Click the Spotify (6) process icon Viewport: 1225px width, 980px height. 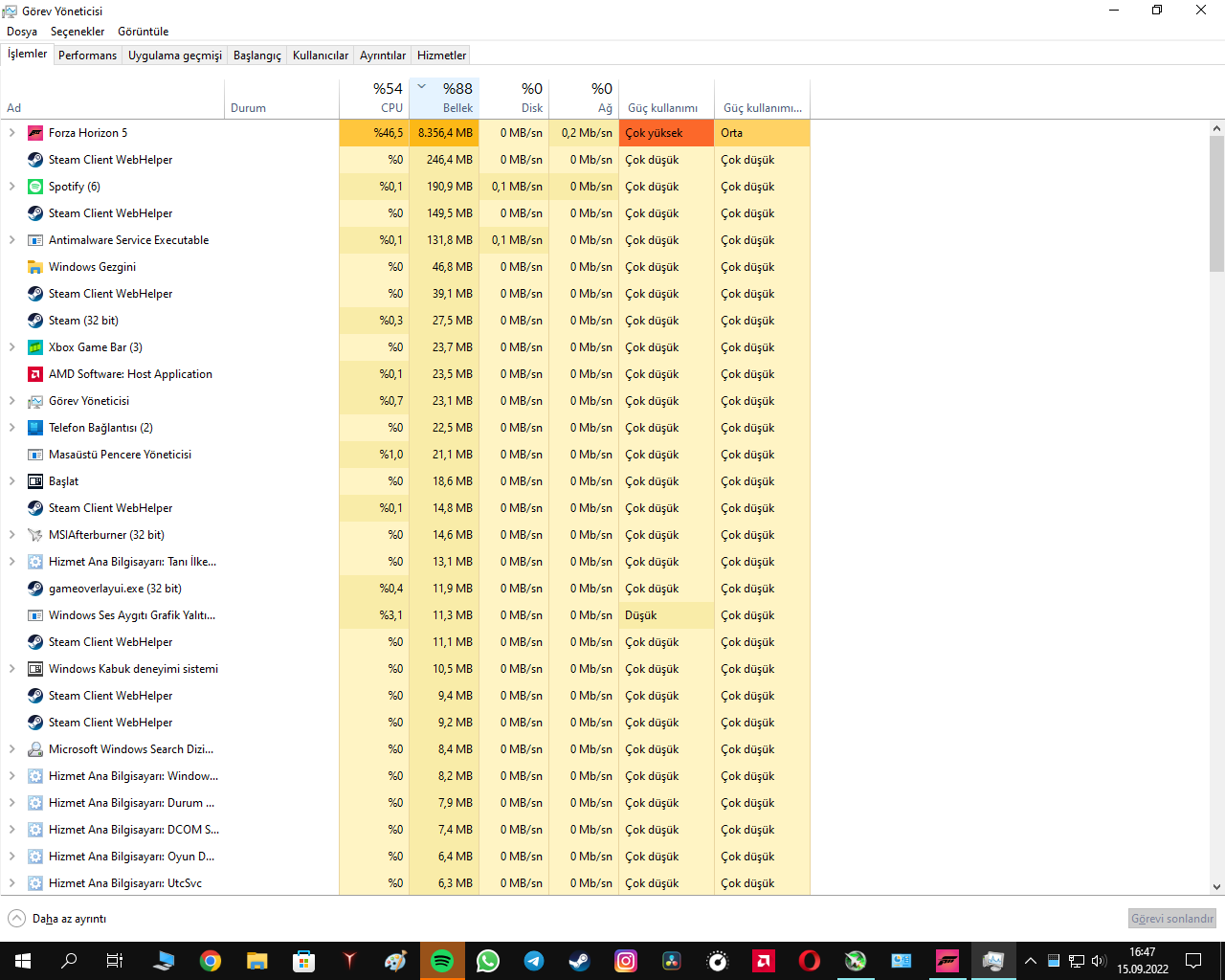[x=35, y=187]
